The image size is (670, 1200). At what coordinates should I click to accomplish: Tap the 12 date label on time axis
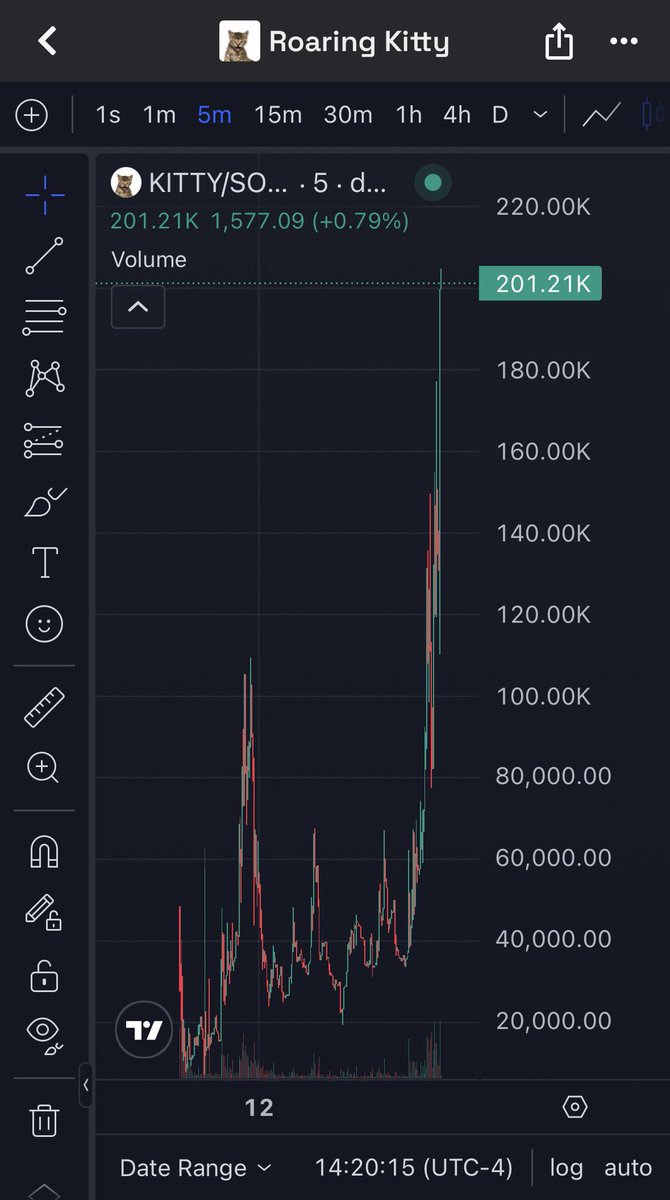(x=259, y=1107)
